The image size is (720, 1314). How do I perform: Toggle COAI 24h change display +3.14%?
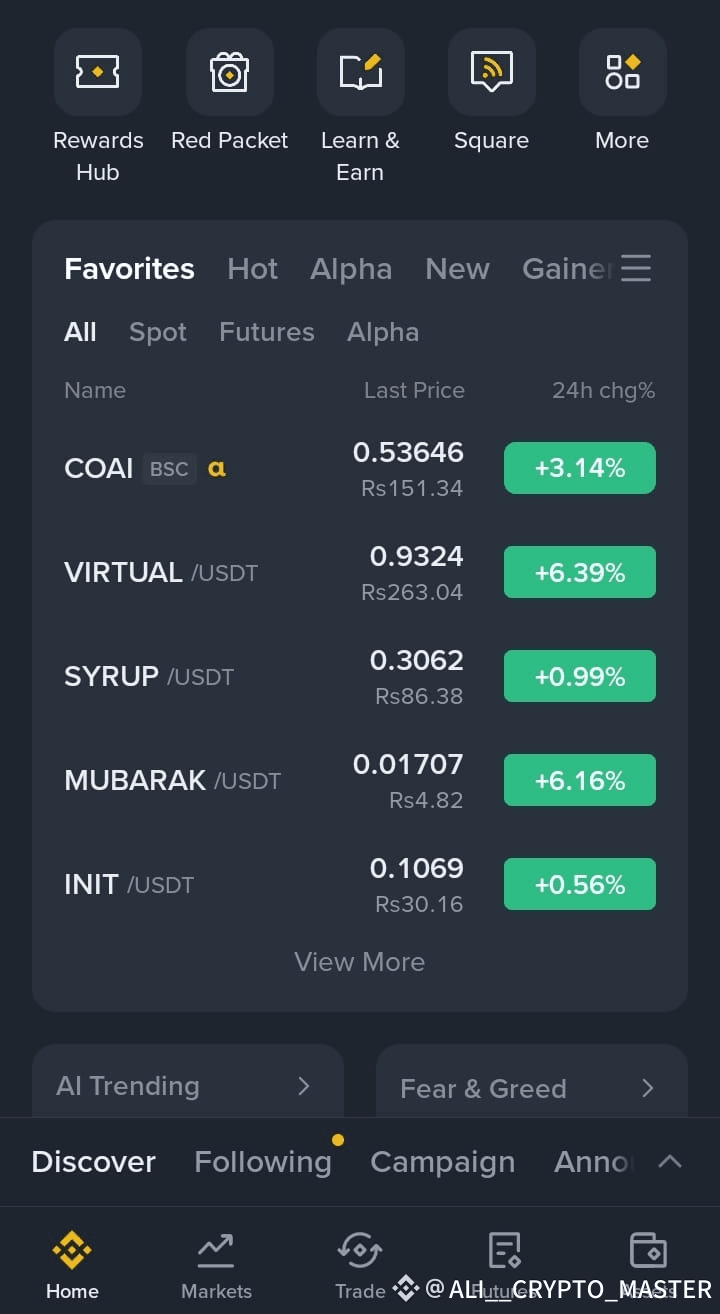[580, 468]
